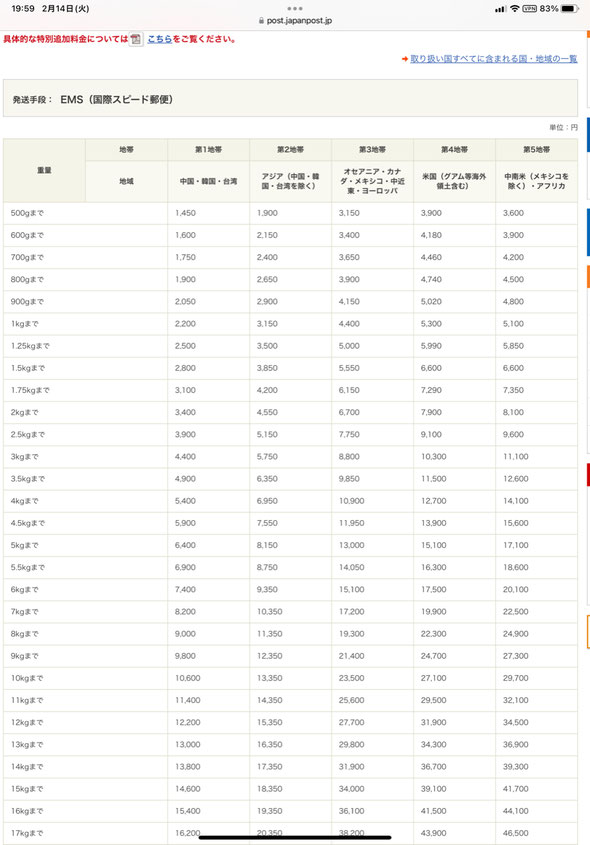
Task: Tap the three-dot menu above the address bar
Action: pos(295,9)
